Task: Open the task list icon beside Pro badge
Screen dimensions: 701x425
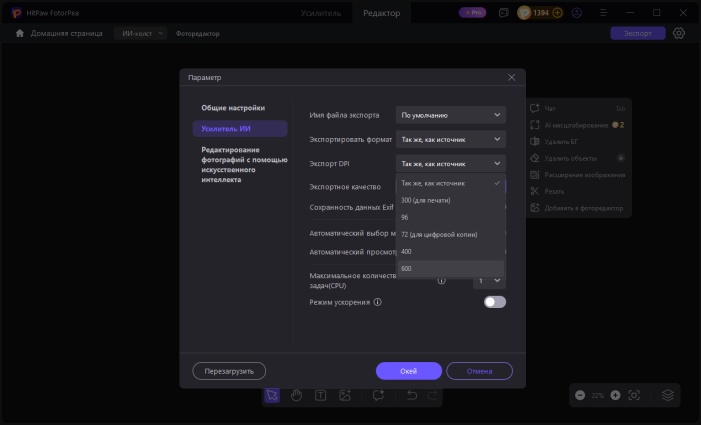Action: [503, 13]
